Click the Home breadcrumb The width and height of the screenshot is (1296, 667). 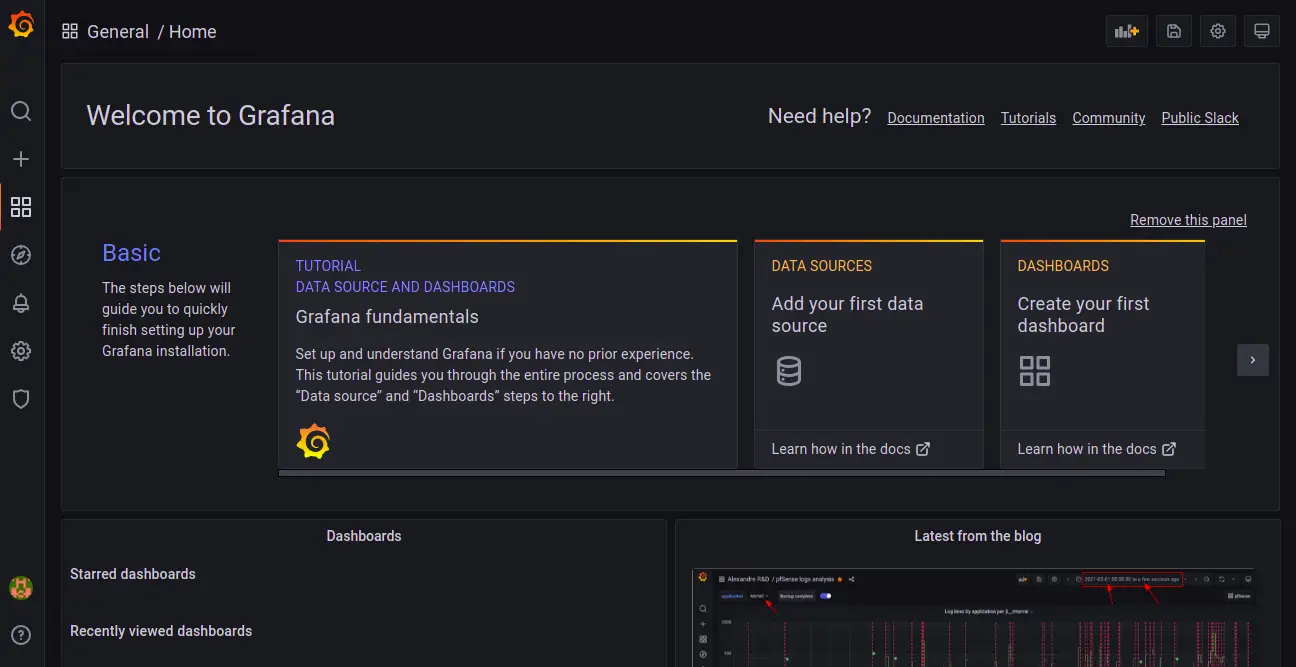[193, 32]
